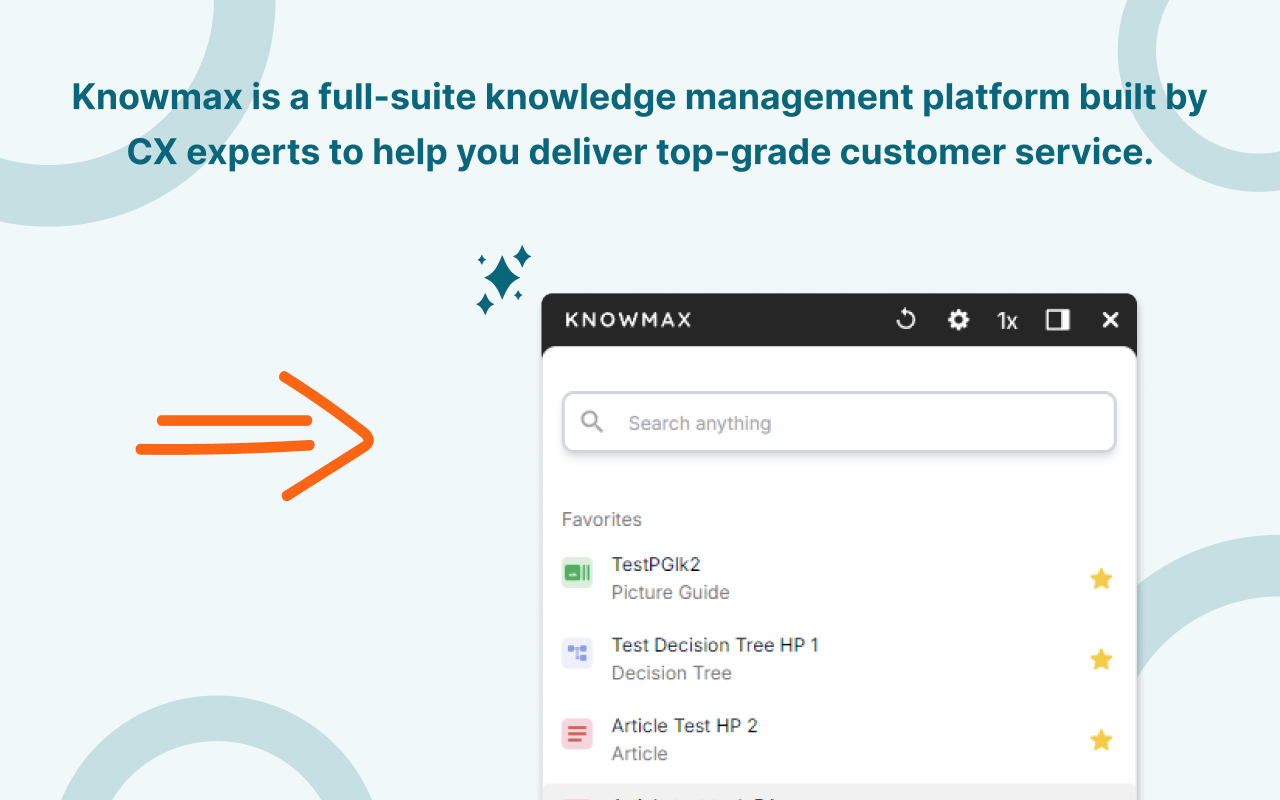This screenshot has width=1280, height=800.
Task: Open the TestPGlk2 picture guide
Action: (x=656, y=564)
